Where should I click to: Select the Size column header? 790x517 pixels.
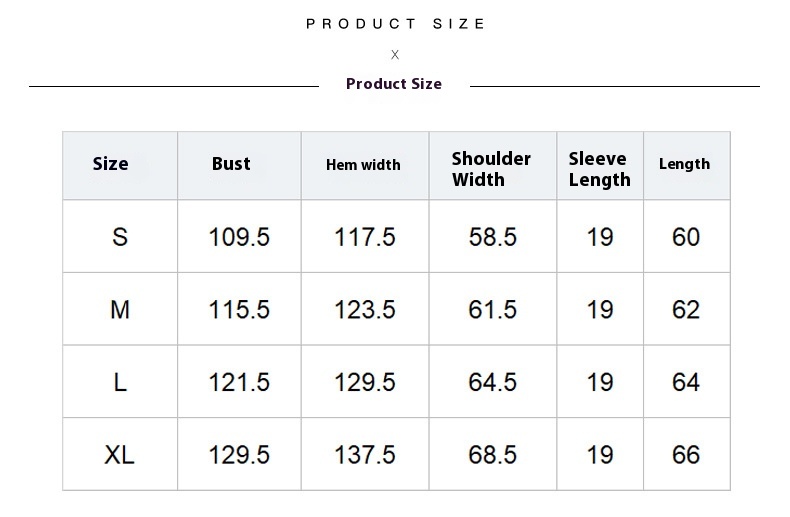[x=111, y=164]
